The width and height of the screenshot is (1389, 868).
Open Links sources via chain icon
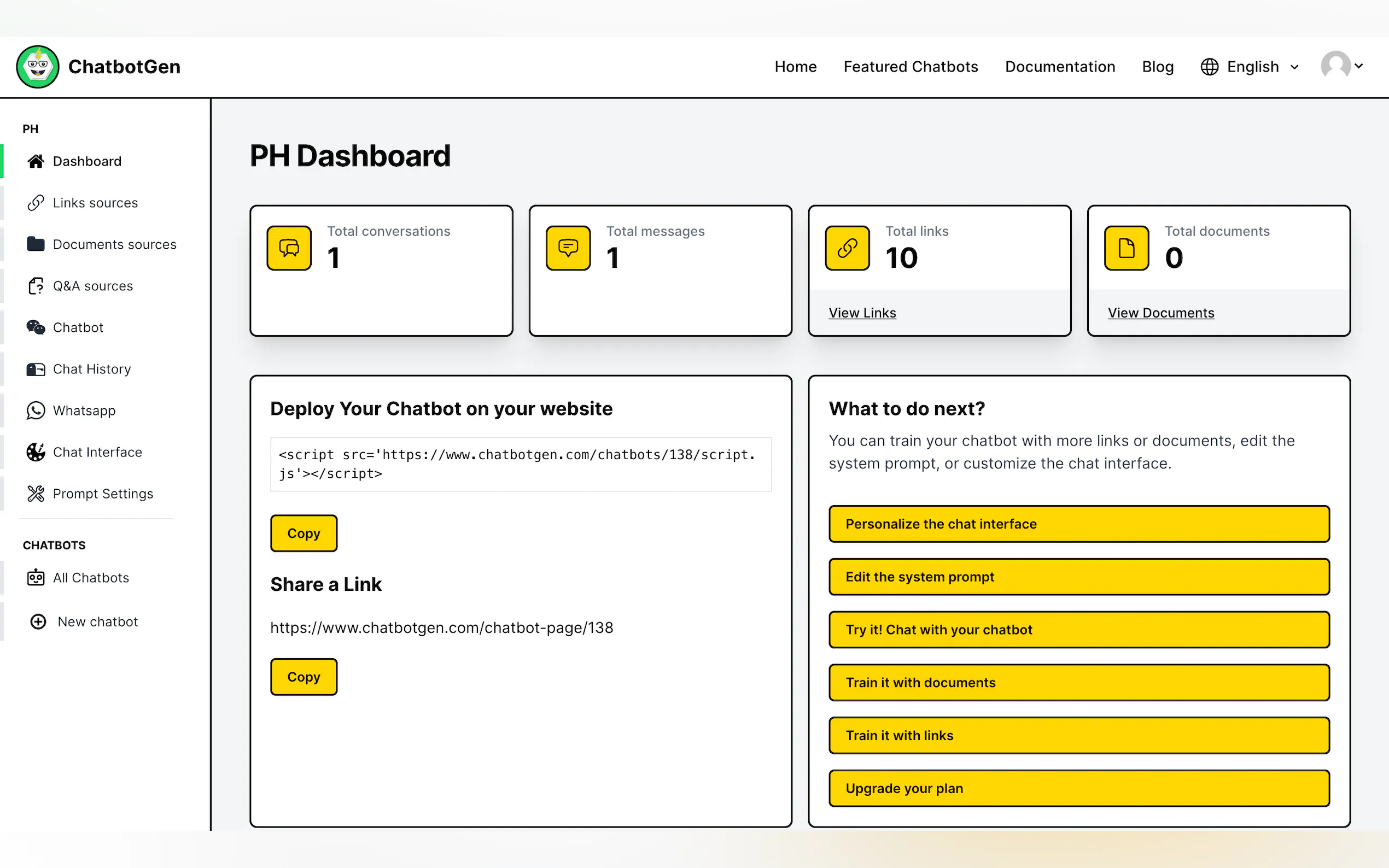(x=36, y=203)
